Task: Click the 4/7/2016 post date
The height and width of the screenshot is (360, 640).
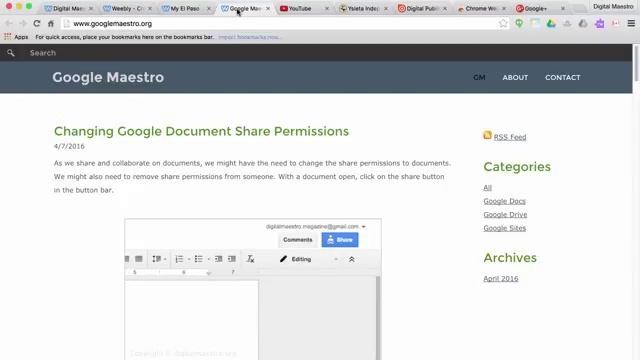Action: [x=69, y=146]
